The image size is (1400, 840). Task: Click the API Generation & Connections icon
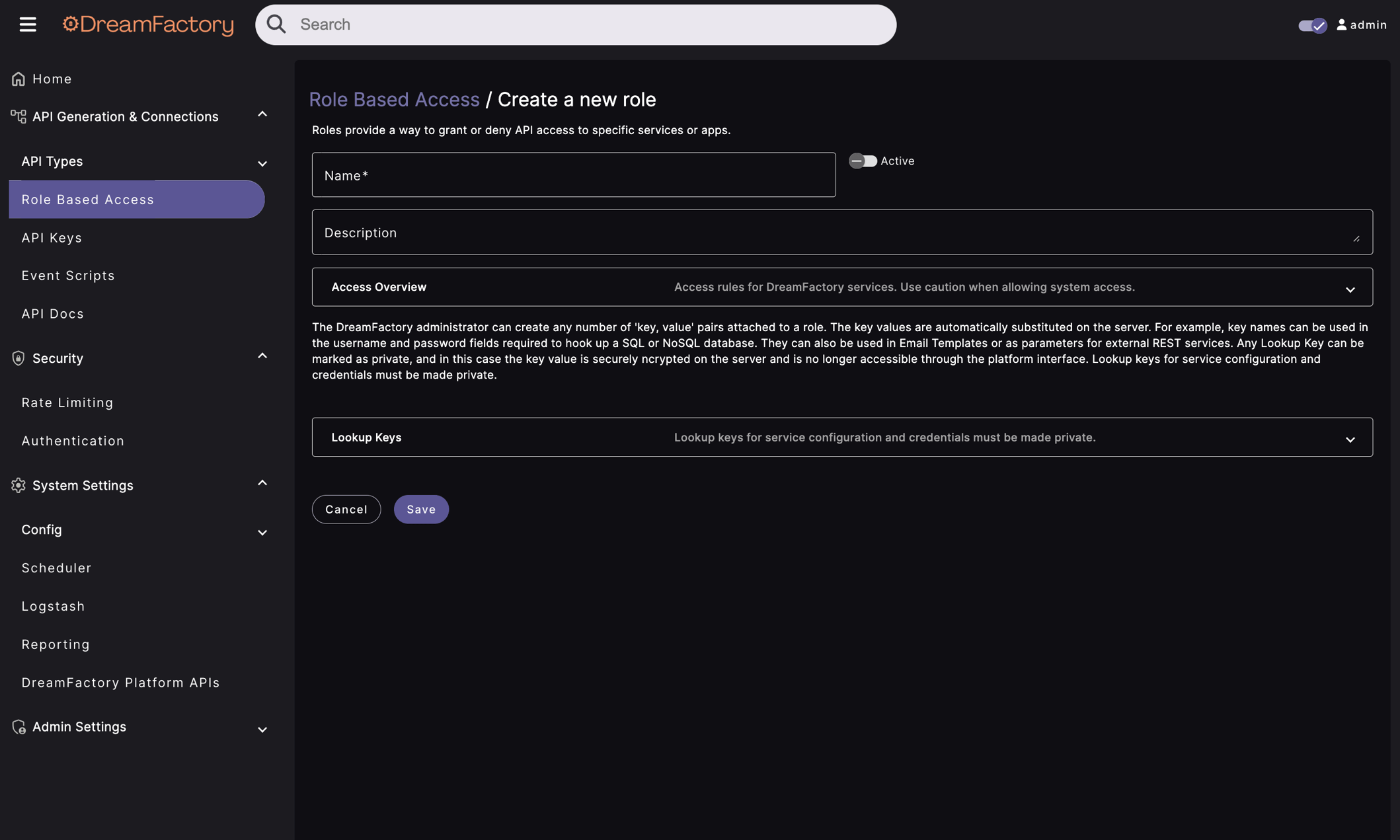coord(19,117)
